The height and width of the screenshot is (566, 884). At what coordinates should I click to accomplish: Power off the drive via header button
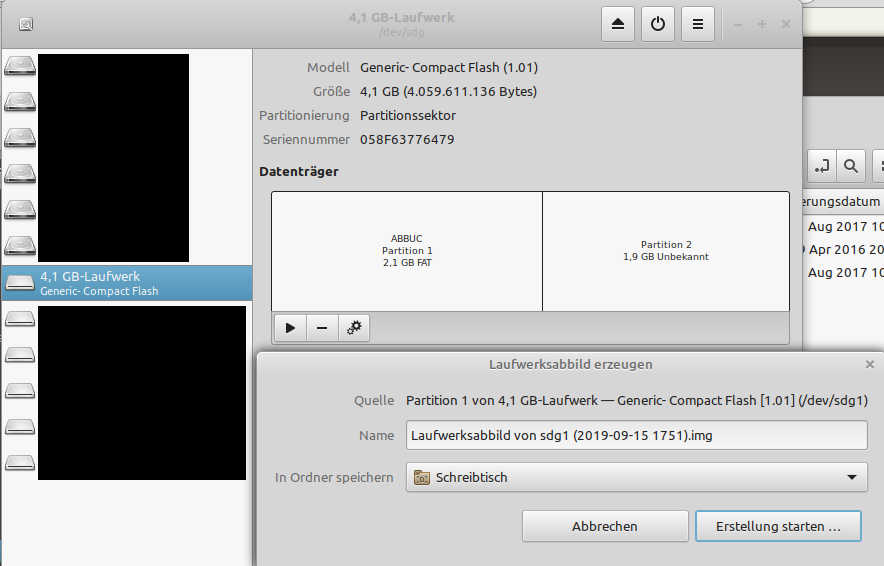click(x=658, y=24)
